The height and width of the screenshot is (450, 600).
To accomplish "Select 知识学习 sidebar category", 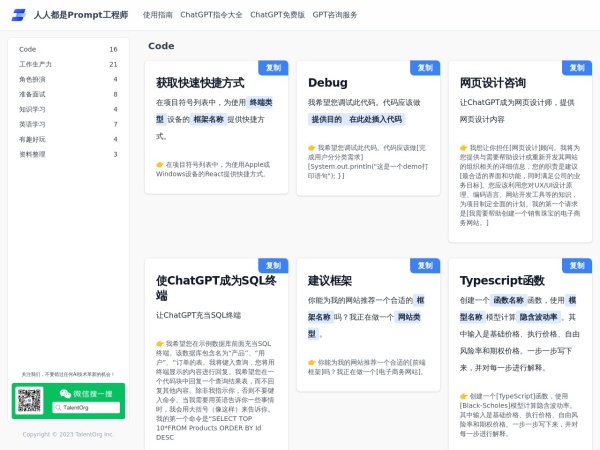I will 68,109.
